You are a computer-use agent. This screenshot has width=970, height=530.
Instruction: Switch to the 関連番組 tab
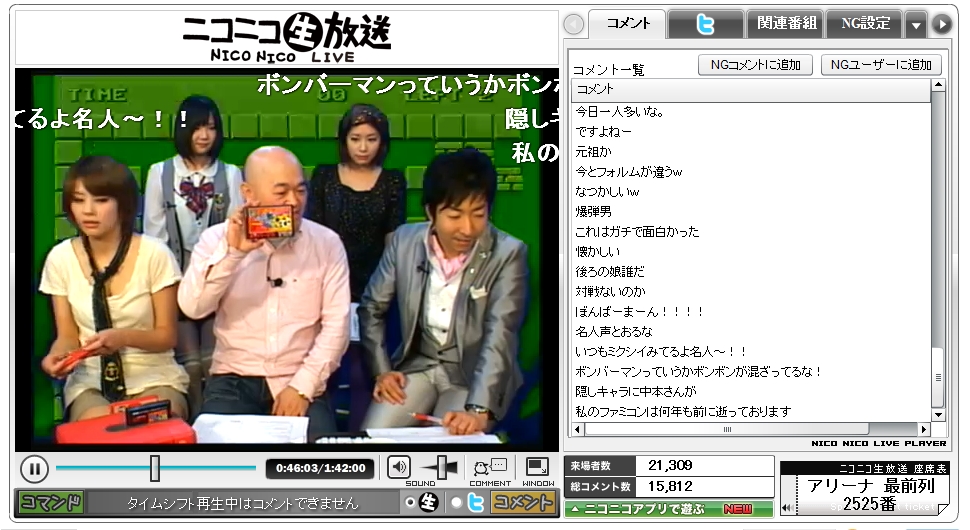[786, 24]
